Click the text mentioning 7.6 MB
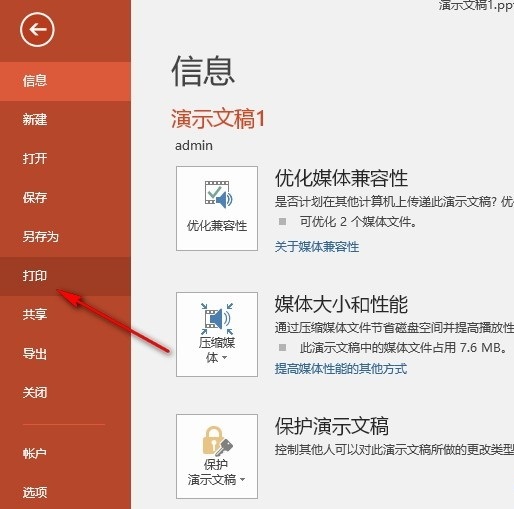Screen dimensions: 514x509 [x=404, y=348]
